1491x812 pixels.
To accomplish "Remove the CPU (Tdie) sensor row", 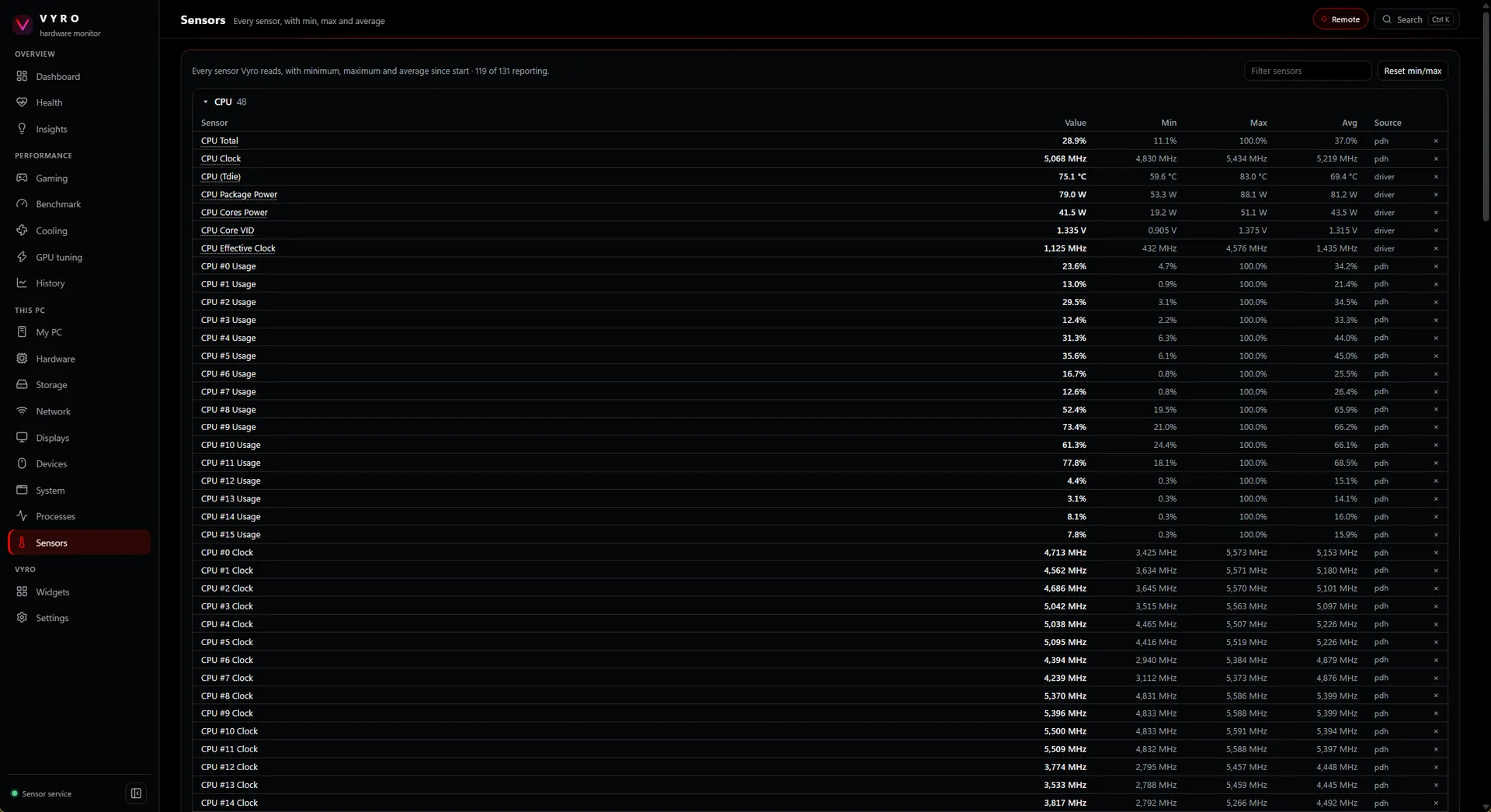I will (1436, 176).
